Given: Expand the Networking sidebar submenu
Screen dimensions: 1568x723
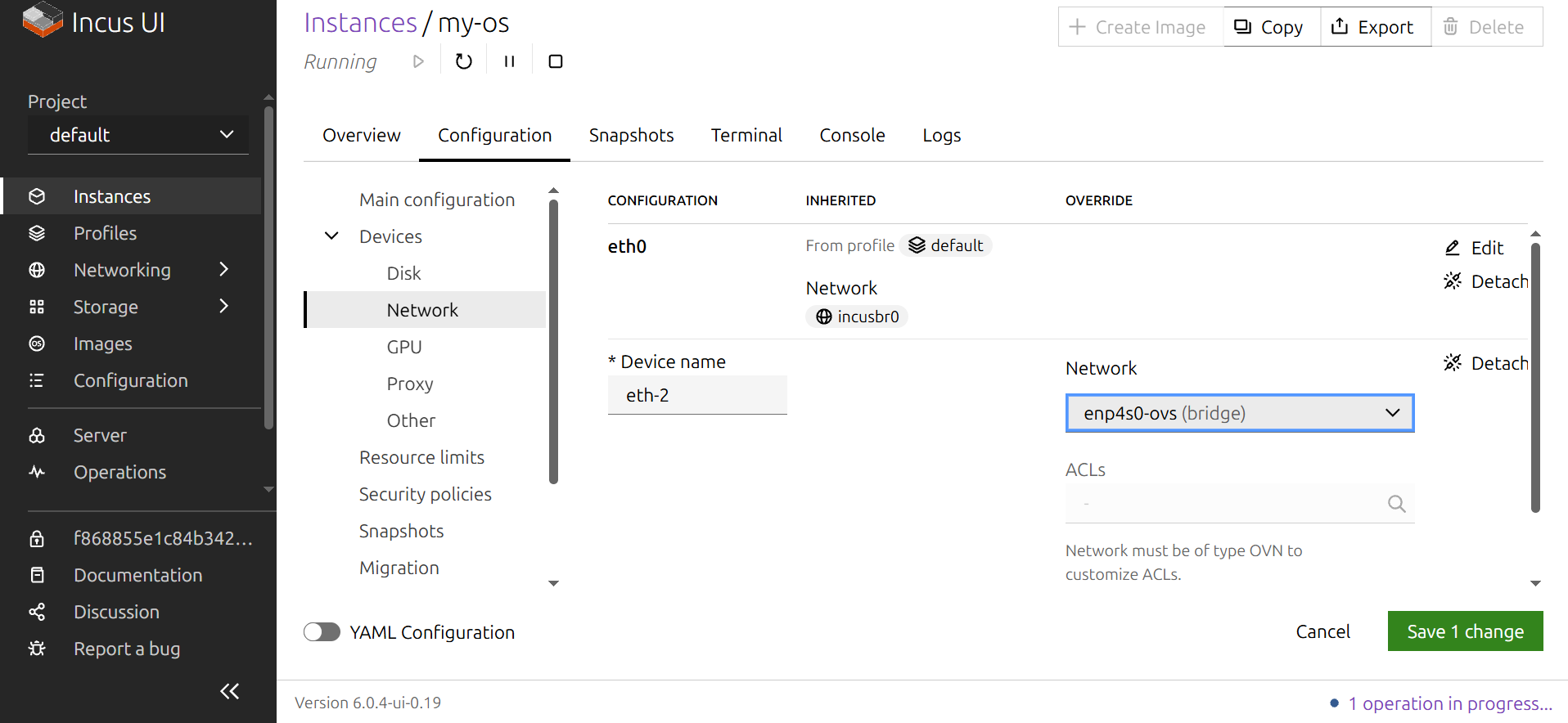Looking at the screenshot, I should tap(224, 270).
